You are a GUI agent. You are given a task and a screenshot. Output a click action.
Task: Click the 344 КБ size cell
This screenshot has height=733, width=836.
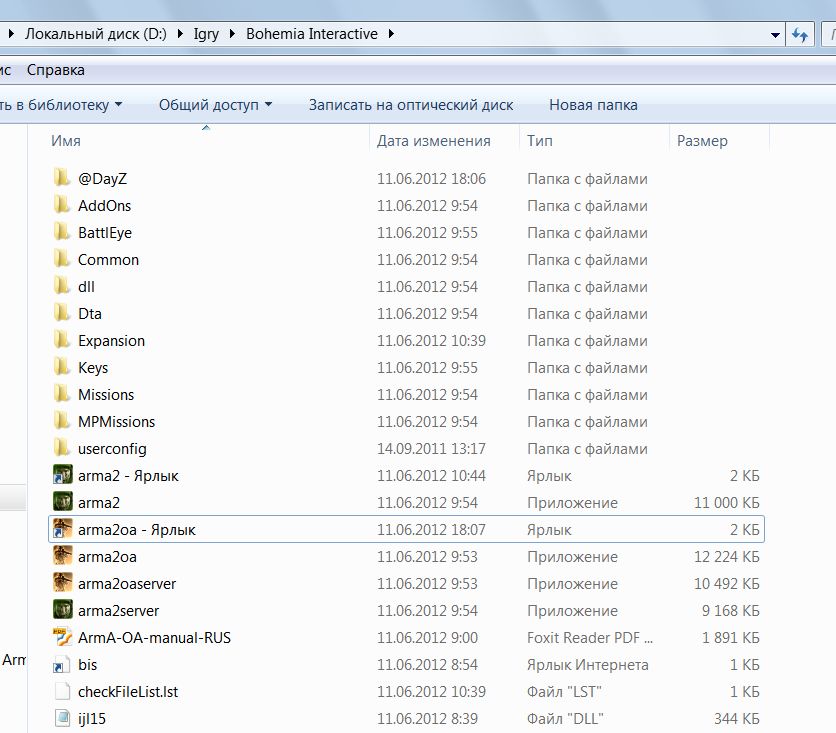pyautogui.click(x=736, y=719)
